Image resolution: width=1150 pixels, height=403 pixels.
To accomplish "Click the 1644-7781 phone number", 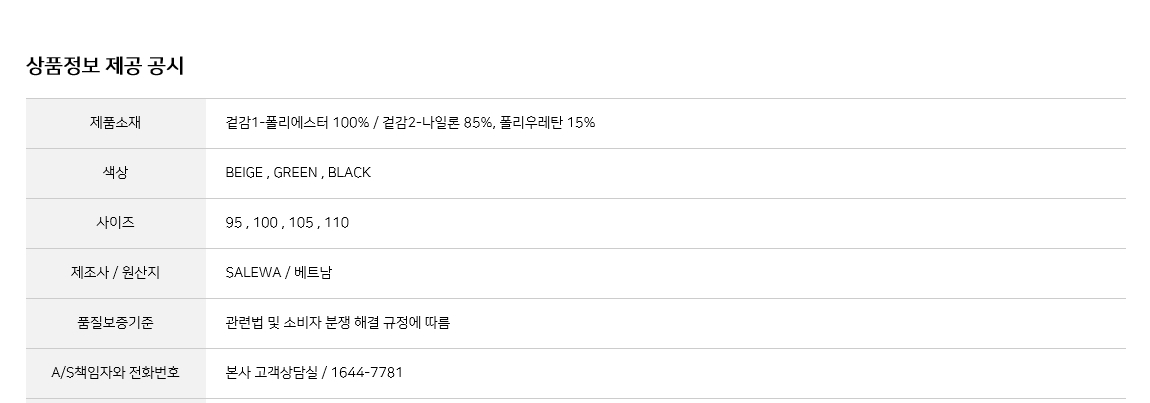I will (x=366, y=373).
